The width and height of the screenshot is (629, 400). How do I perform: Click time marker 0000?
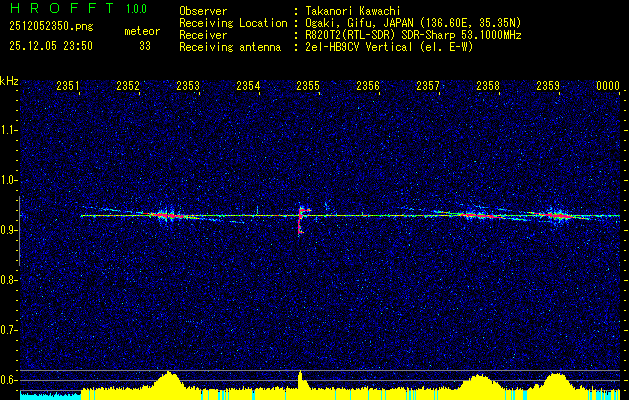point(608,86)
